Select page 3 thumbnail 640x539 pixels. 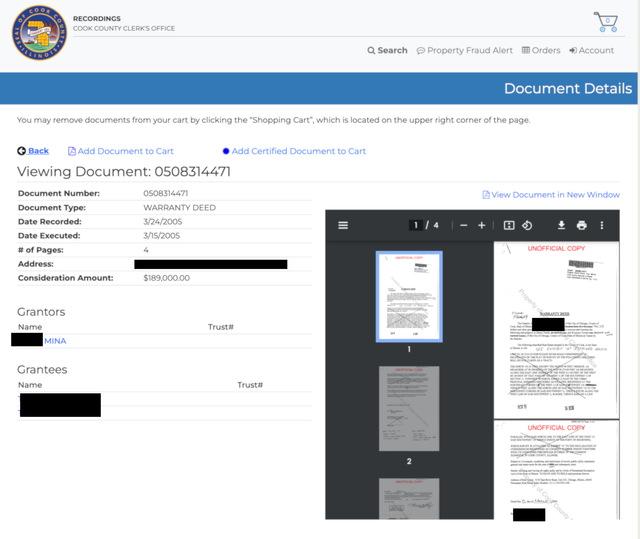click(x=409, y=499)
